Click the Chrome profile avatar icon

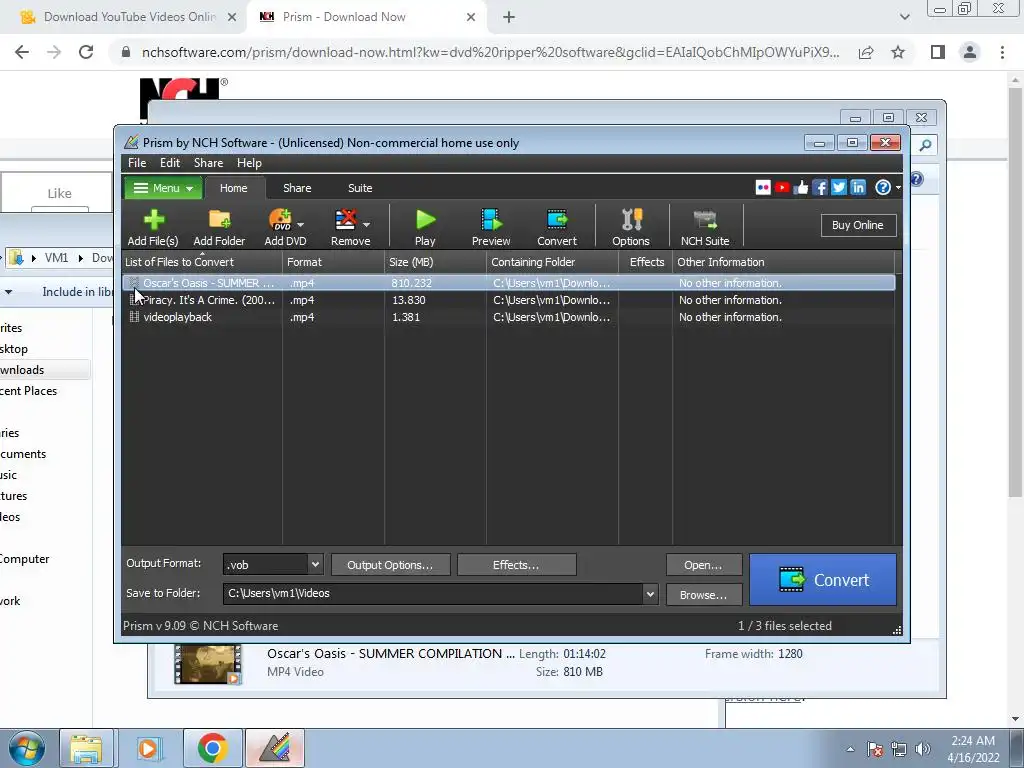(x=970, y=52)
